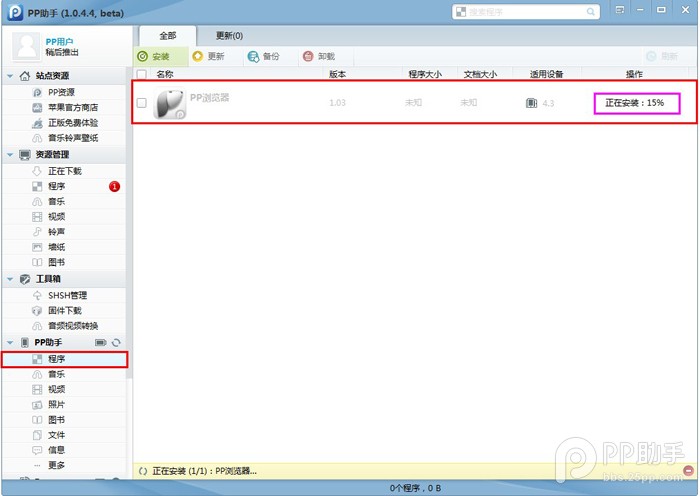Collapse the 工具箱 section

10,279
